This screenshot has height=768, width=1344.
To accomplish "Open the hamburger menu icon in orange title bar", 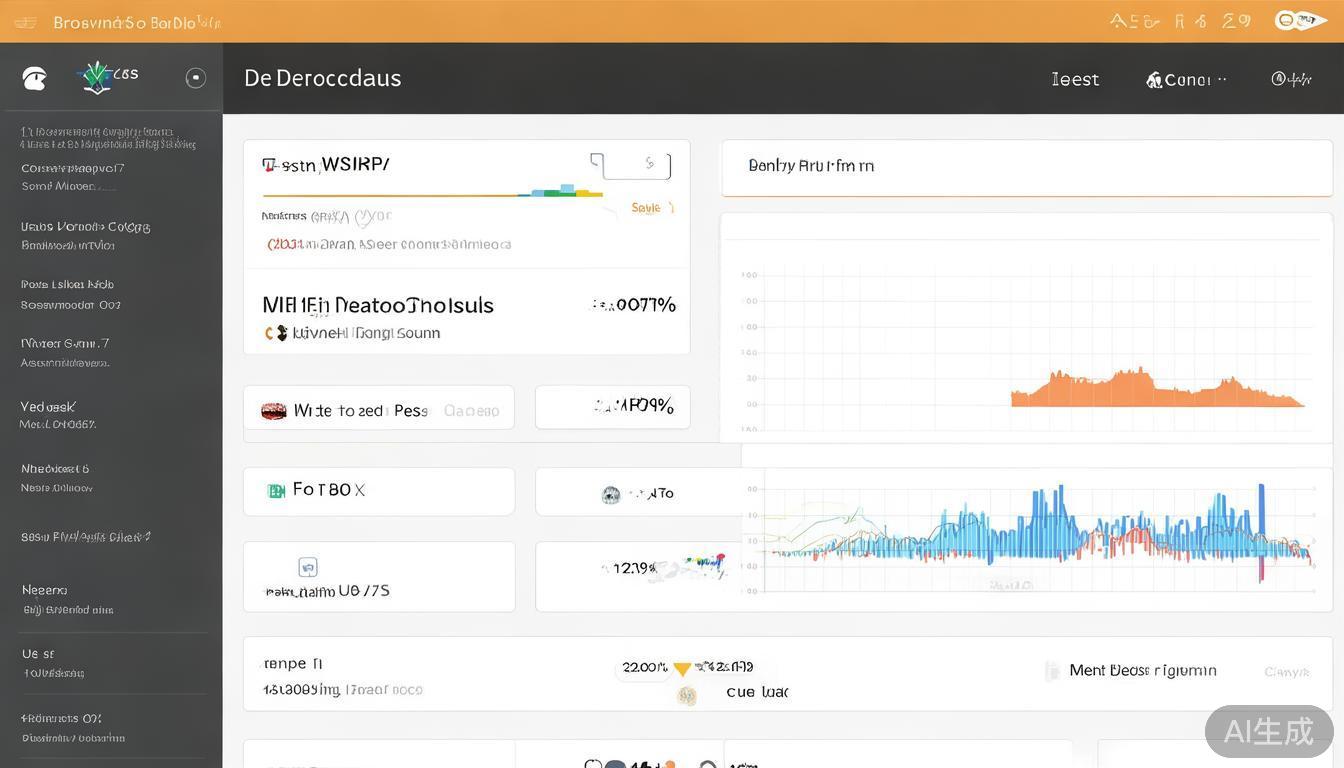I will 25,22.
